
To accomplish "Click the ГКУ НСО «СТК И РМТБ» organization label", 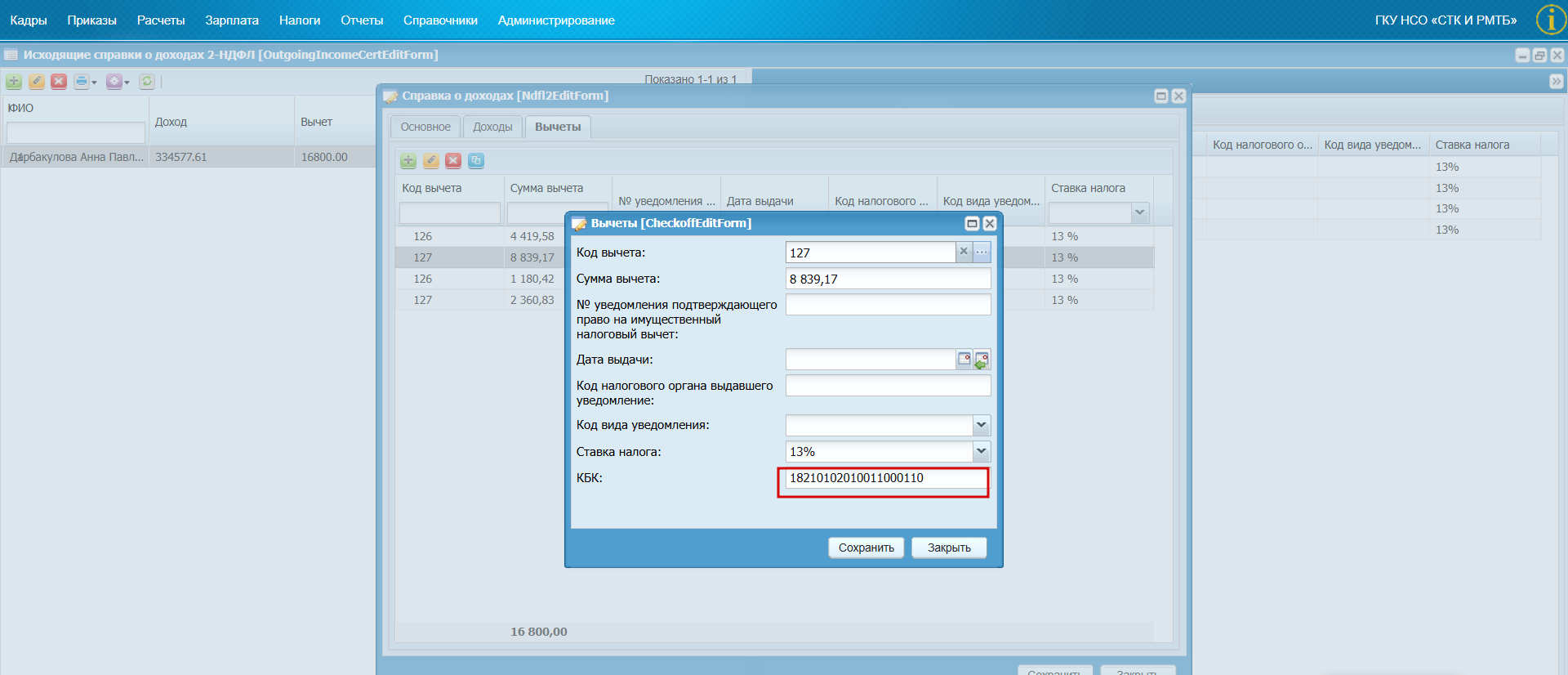I will pyautogui.click(x=1445, y=20).
